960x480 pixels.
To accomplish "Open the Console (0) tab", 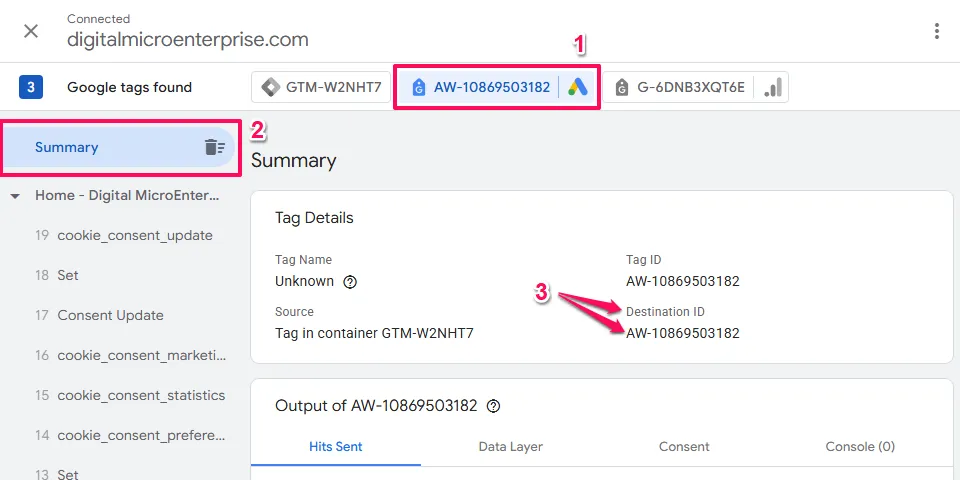I will (859, 447).
